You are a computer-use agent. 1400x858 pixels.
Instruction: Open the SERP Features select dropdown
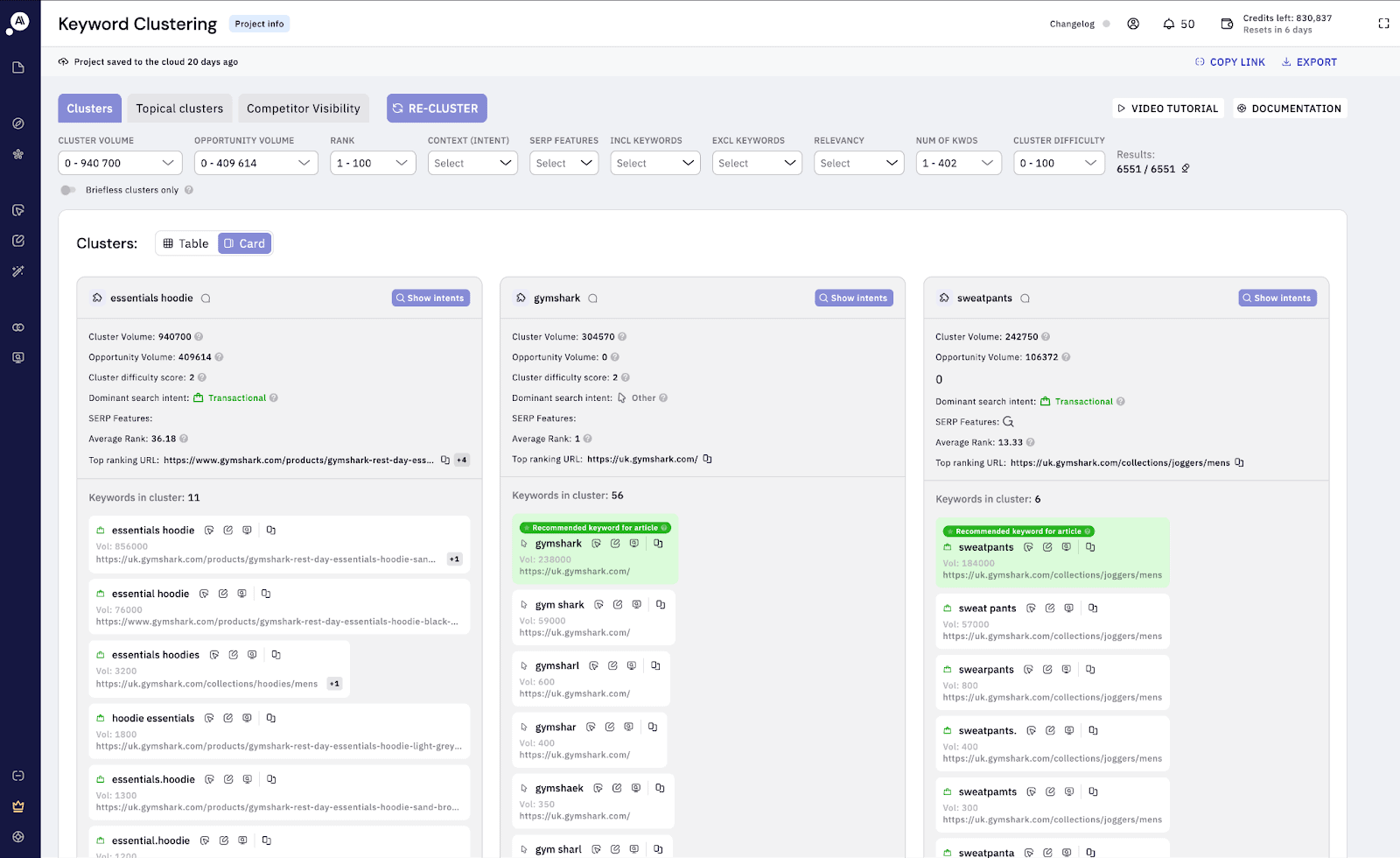click(x=563, y=163)
